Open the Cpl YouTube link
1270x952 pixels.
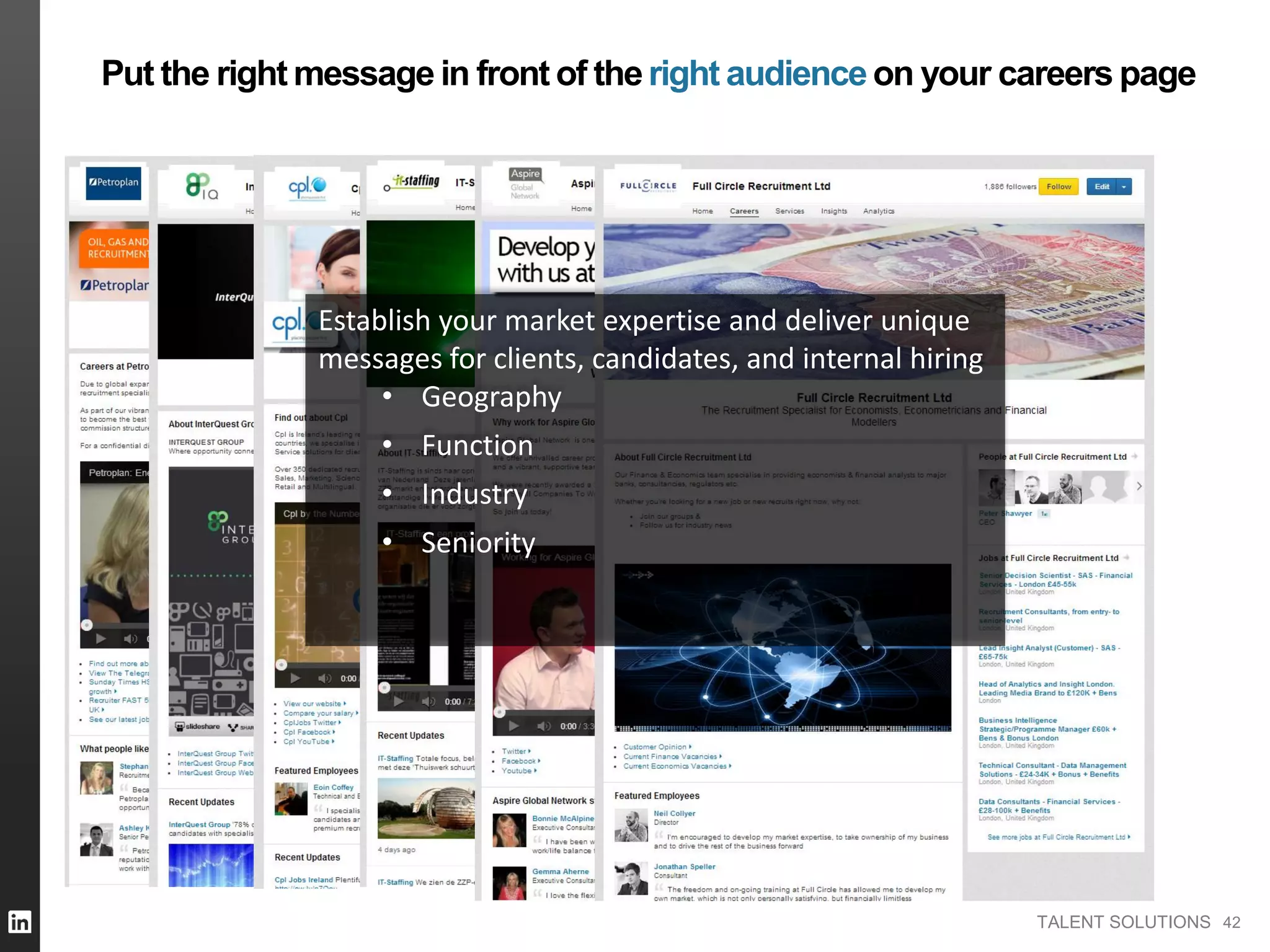(x=309, y=741)
